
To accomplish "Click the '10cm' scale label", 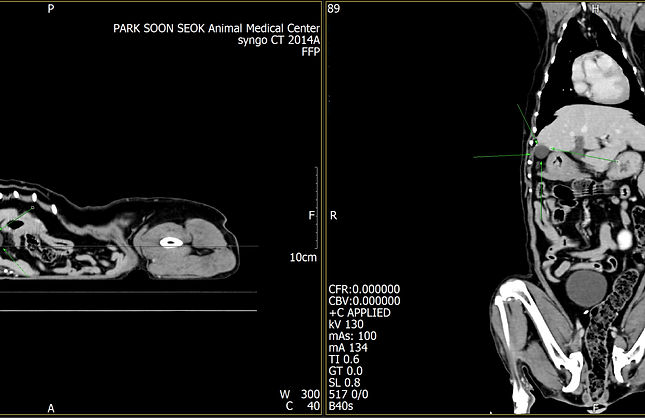I will (303, 258).
